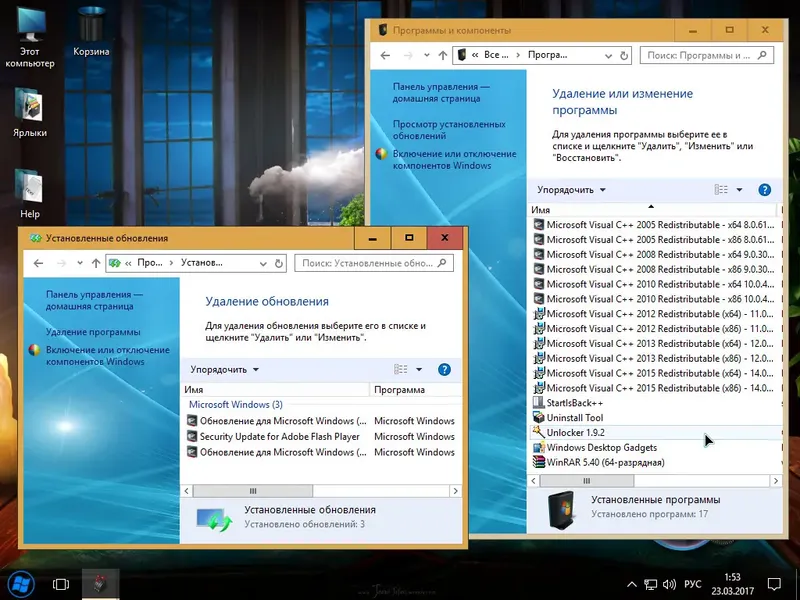The height and width of the screenshot is (600, 800).
Task: Open Панель управления домашняя страница in updates window
Action: (94, 301)
